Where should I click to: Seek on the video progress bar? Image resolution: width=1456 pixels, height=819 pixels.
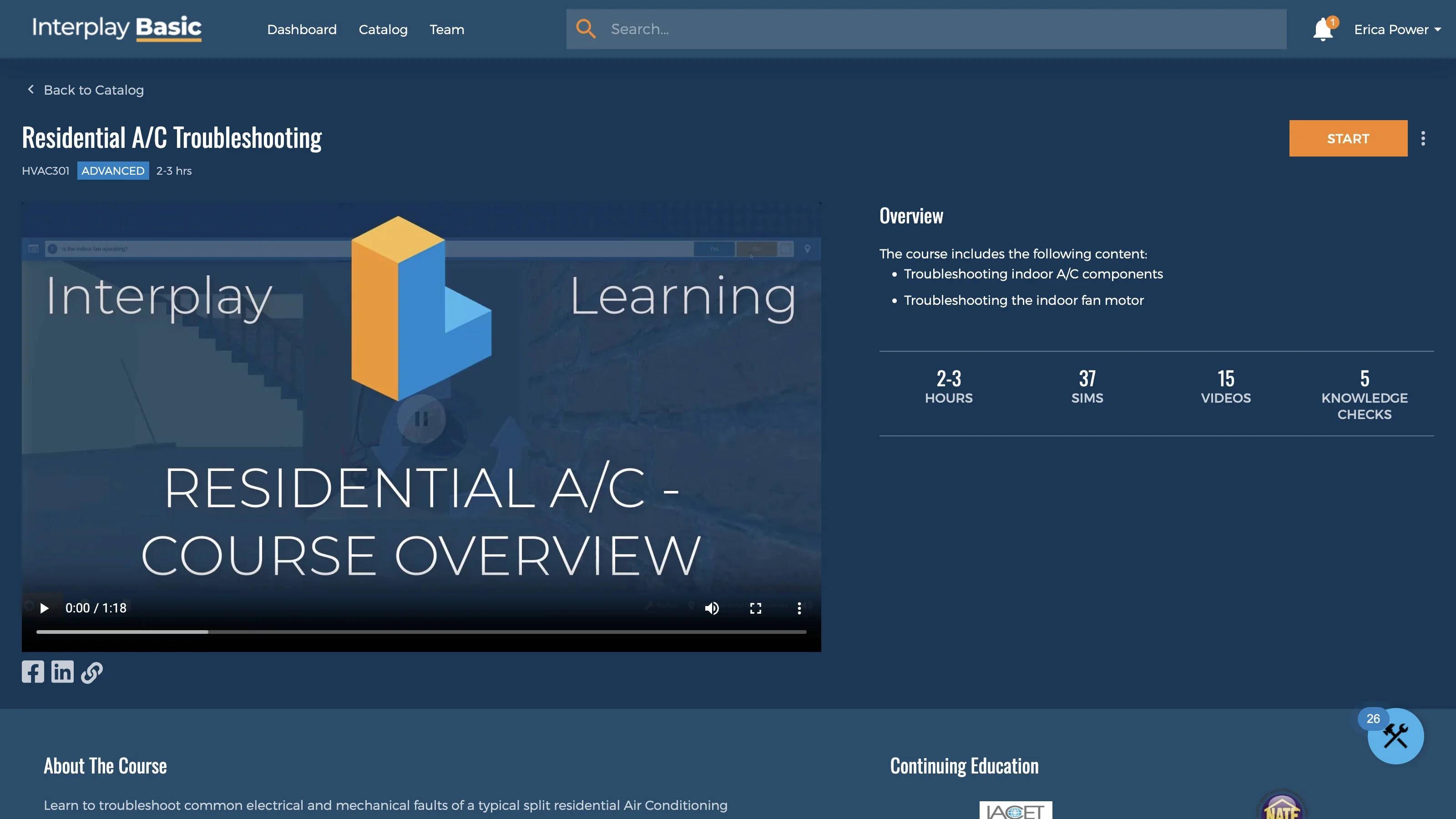point(421,632)
